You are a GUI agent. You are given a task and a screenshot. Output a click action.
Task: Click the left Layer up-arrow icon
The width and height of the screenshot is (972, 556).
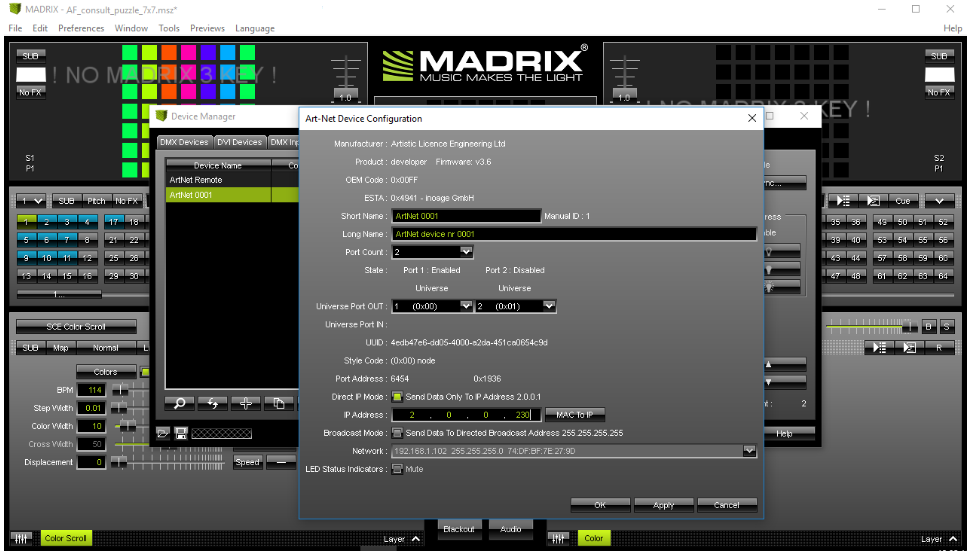[416, 539]
